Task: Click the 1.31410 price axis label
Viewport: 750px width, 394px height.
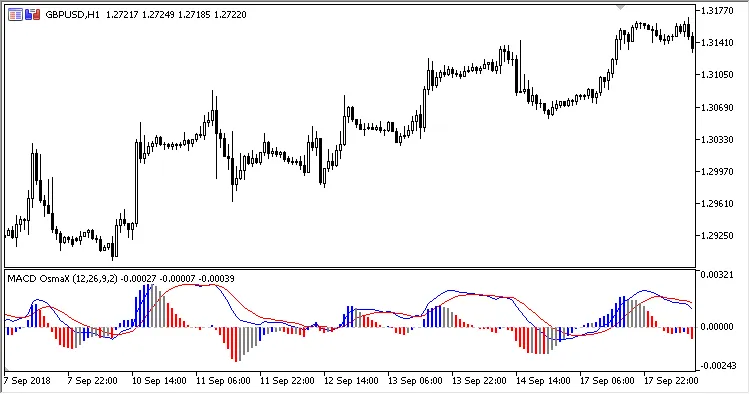Action: point(717,43)
